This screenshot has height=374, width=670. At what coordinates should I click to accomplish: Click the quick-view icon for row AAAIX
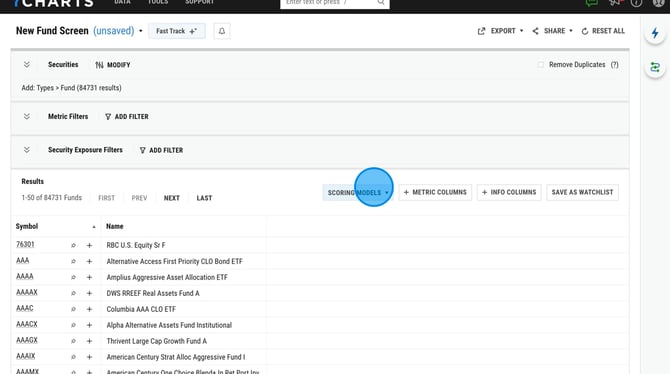(x=73, y=357)
